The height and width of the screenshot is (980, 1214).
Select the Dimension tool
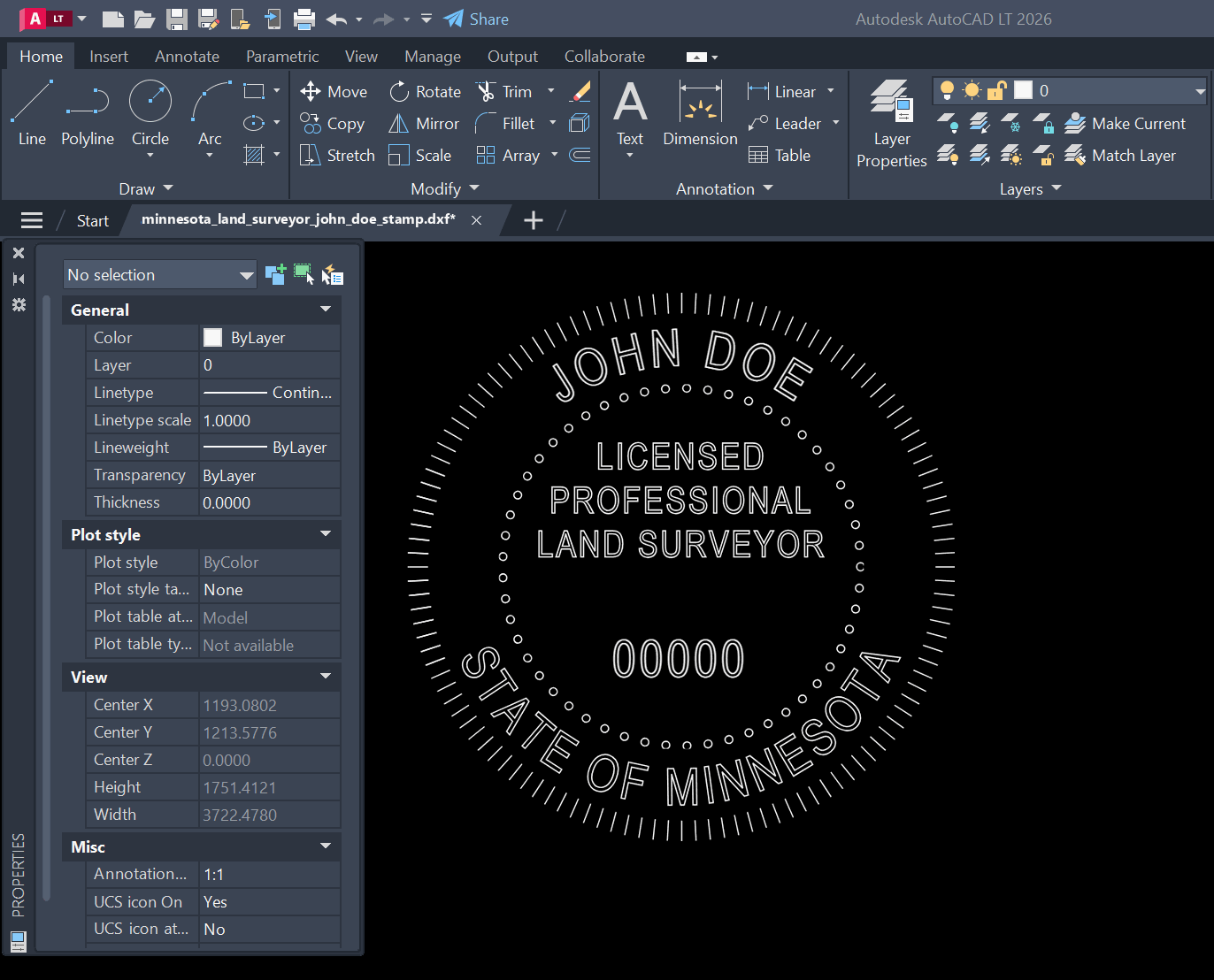tap(700, 113)
